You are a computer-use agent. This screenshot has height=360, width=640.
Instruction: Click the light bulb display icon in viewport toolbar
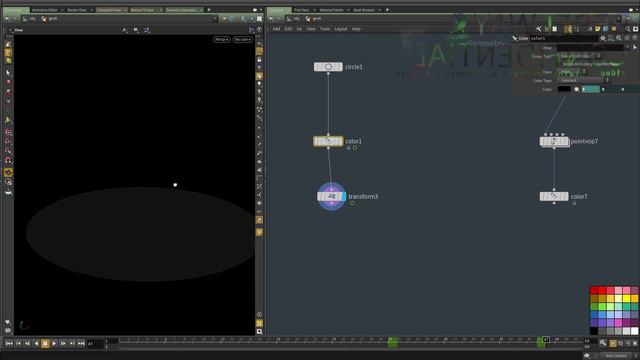tap(259, 84)
